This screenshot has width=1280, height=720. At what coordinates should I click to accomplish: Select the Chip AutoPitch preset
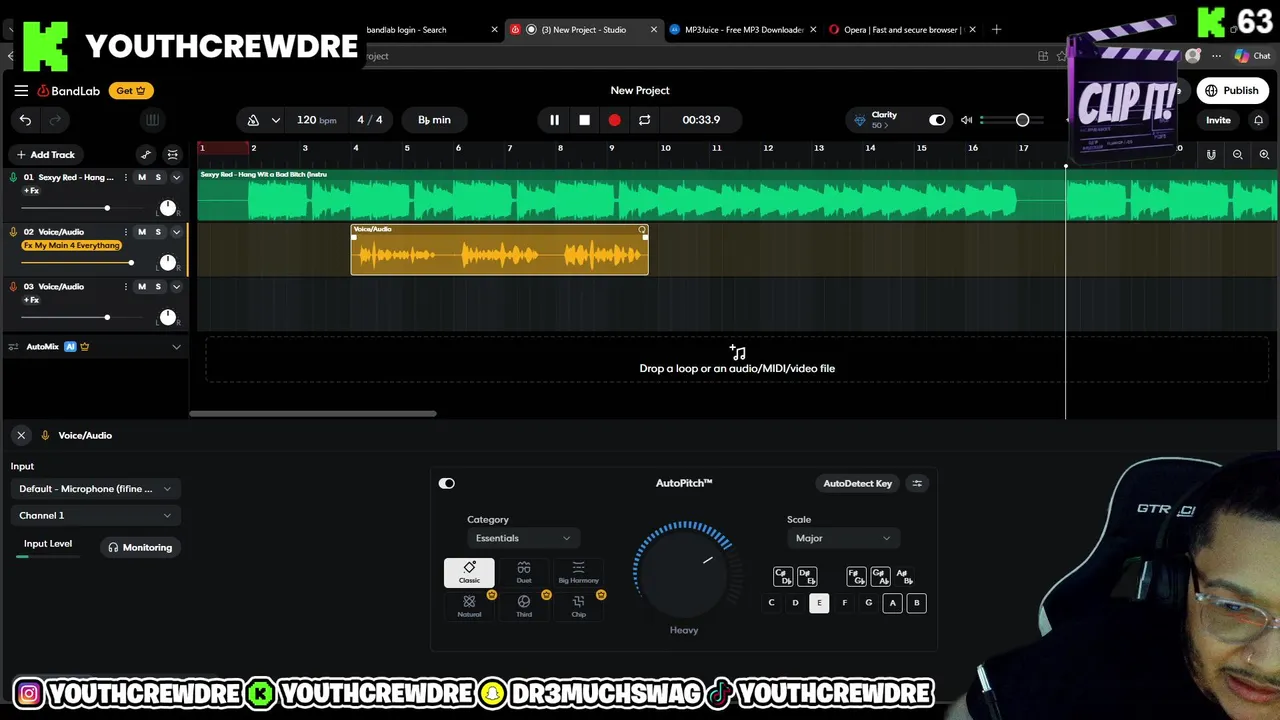click(x=578, y=606)
